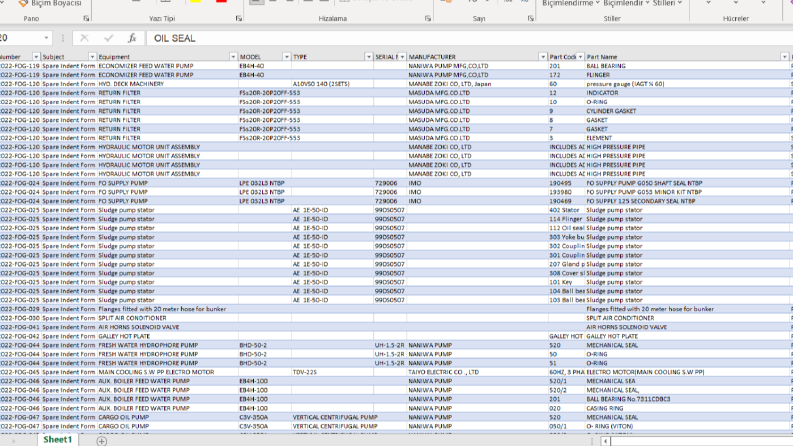Select the "402 Stator" part code cell

pos(566,210)
